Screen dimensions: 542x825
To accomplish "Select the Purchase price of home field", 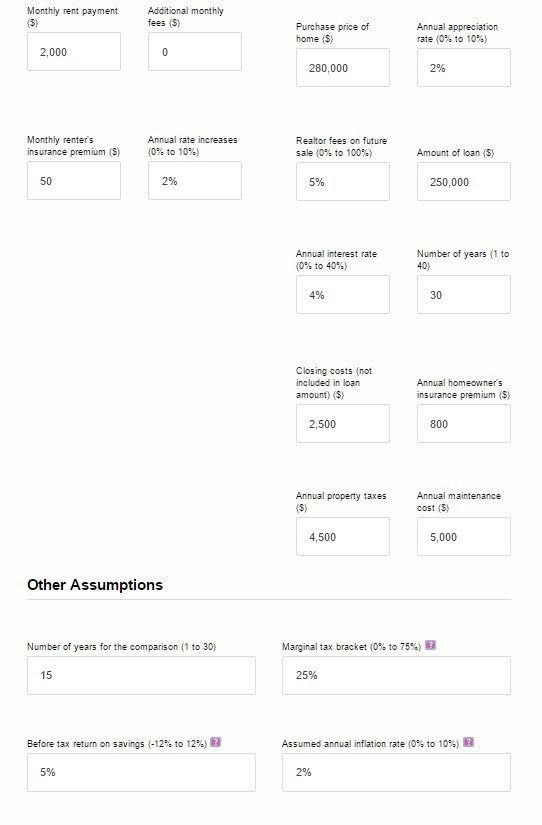I will coord(343,67).
